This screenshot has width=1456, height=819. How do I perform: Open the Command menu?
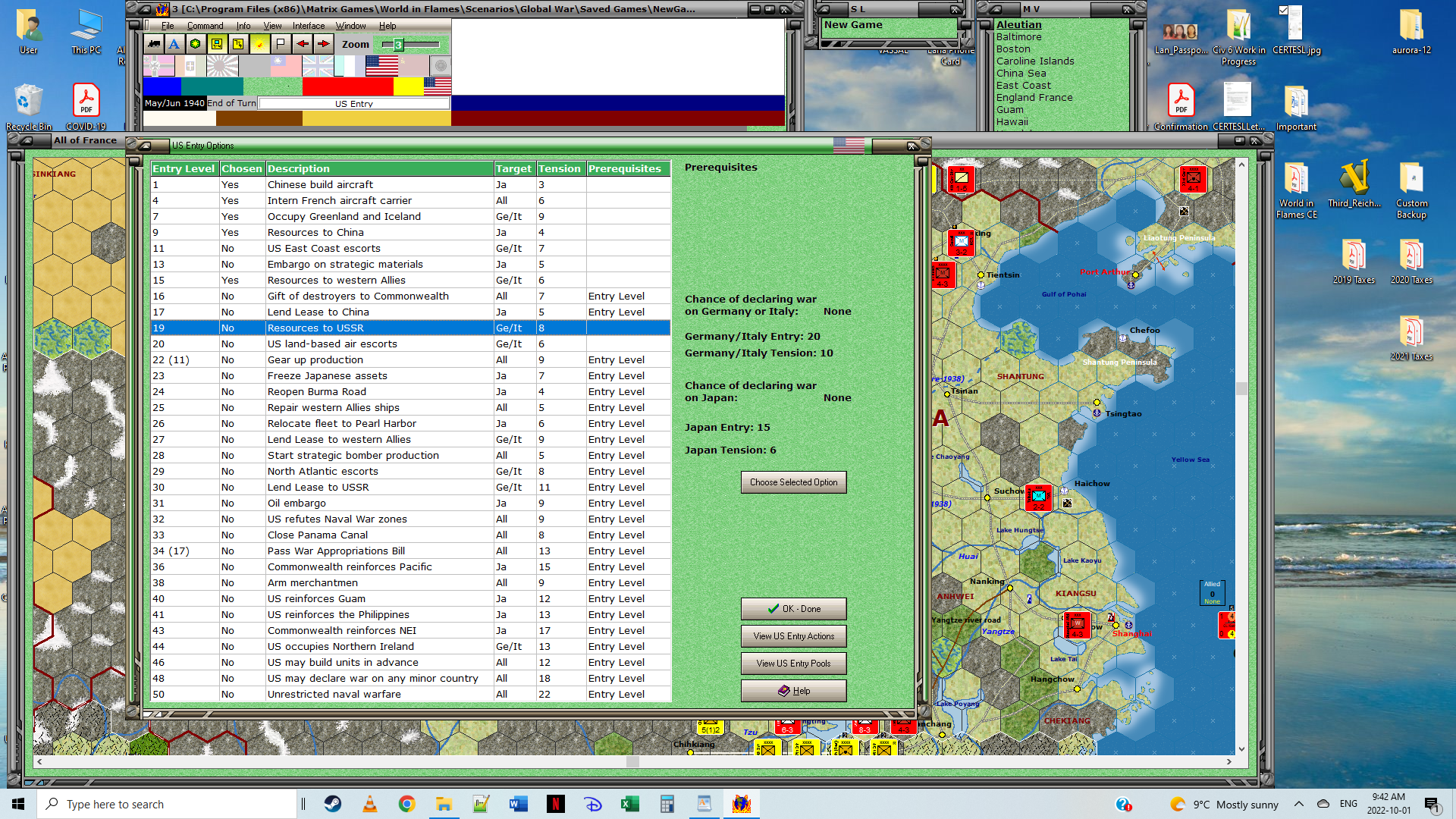click(205, 26)
